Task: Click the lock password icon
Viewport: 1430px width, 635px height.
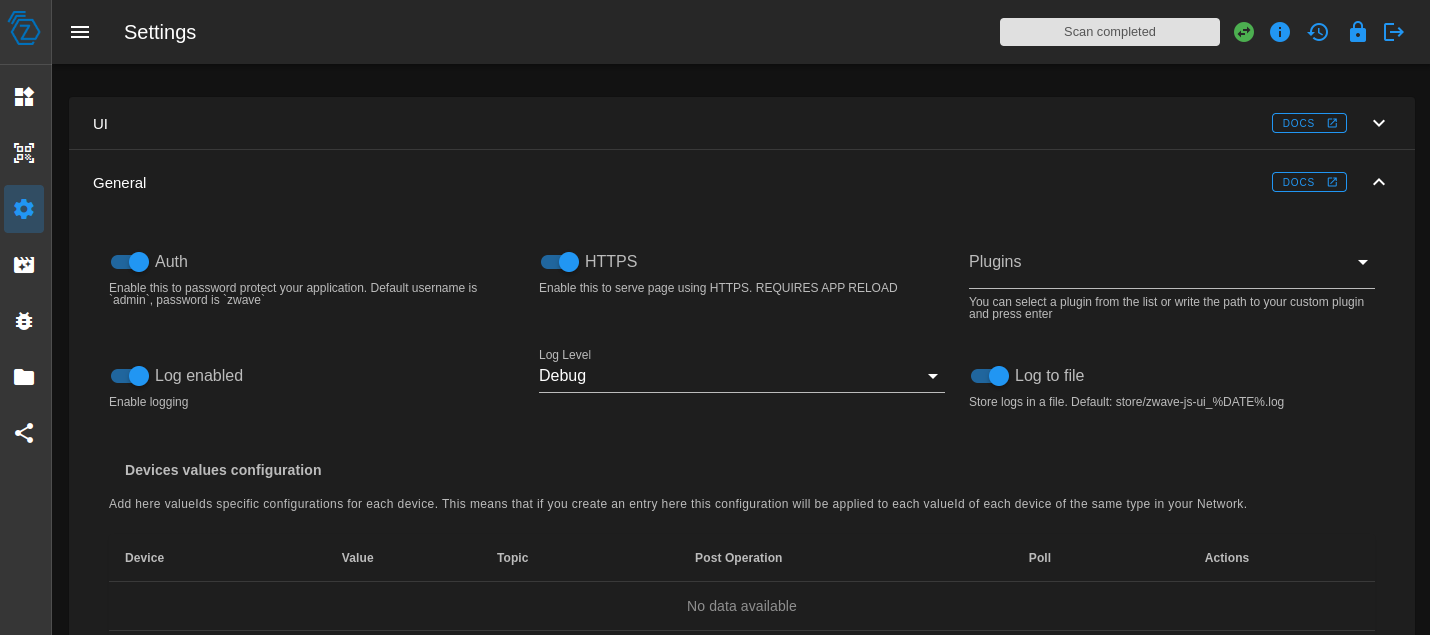Action: coord(1357,32)
